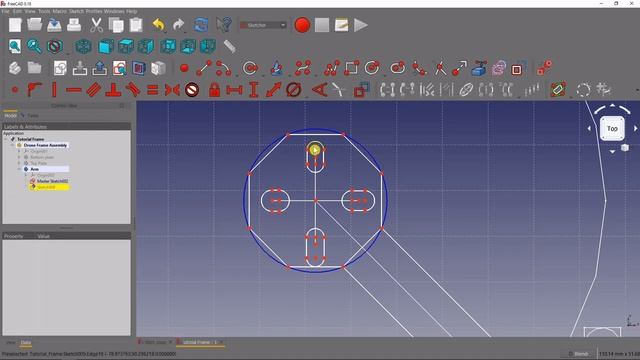This screenshot has height=360, width=640.
Task: Select the create conic tool
Action: [x=277, y=68]
